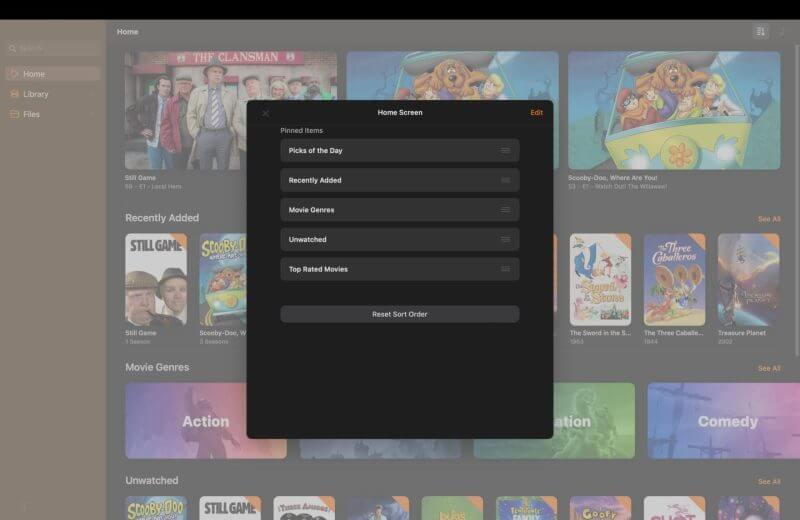Click the Unwatched section heading
800x520 pixels.
pyautogui.click(x=152, y=481)
